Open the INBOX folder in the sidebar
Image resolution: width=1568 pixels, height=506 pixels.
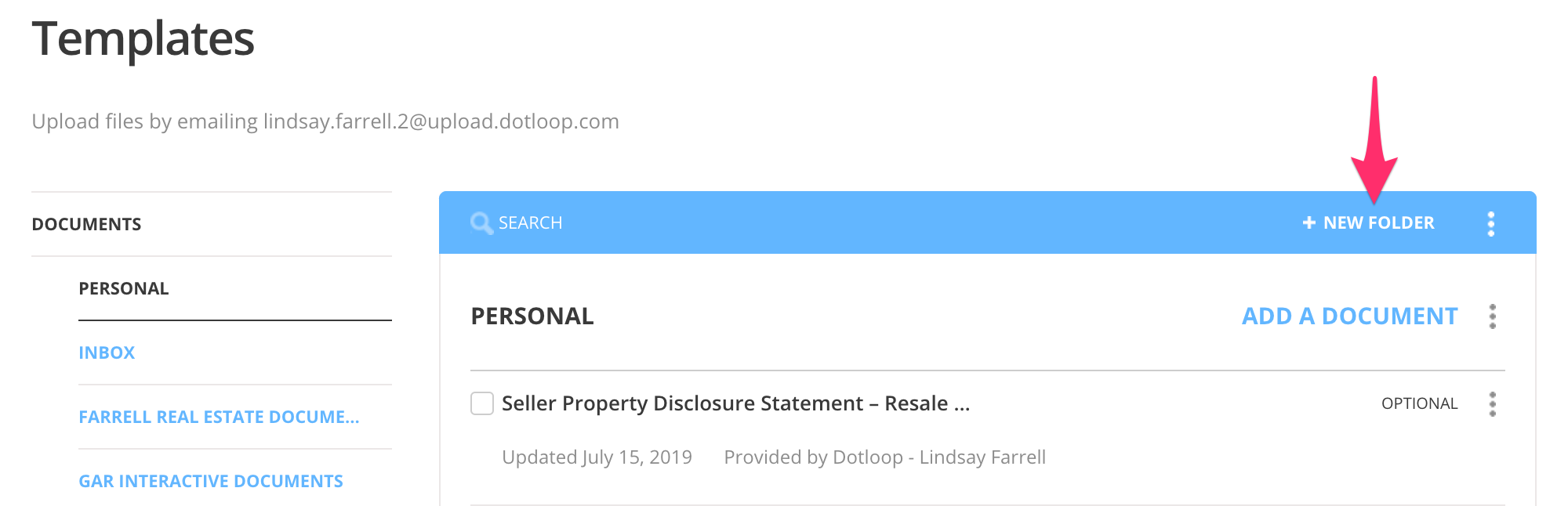click(106, 352)
